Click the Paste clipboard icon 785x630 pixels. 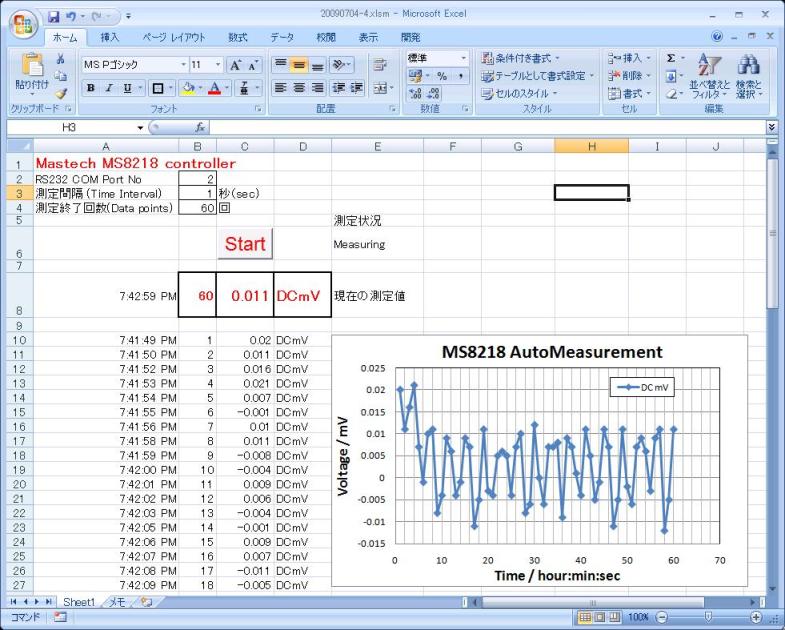[33, 65]
